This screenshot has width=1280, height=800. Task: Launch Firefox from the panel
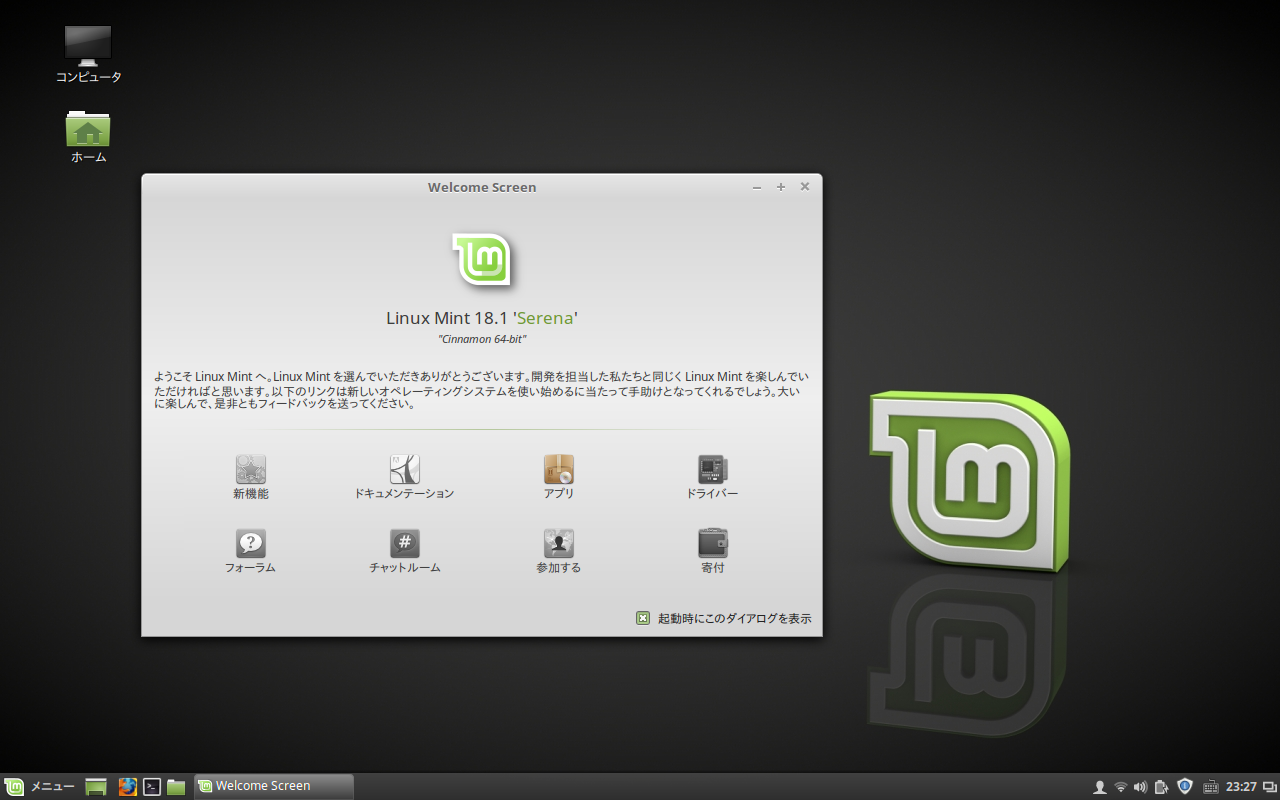127,787
